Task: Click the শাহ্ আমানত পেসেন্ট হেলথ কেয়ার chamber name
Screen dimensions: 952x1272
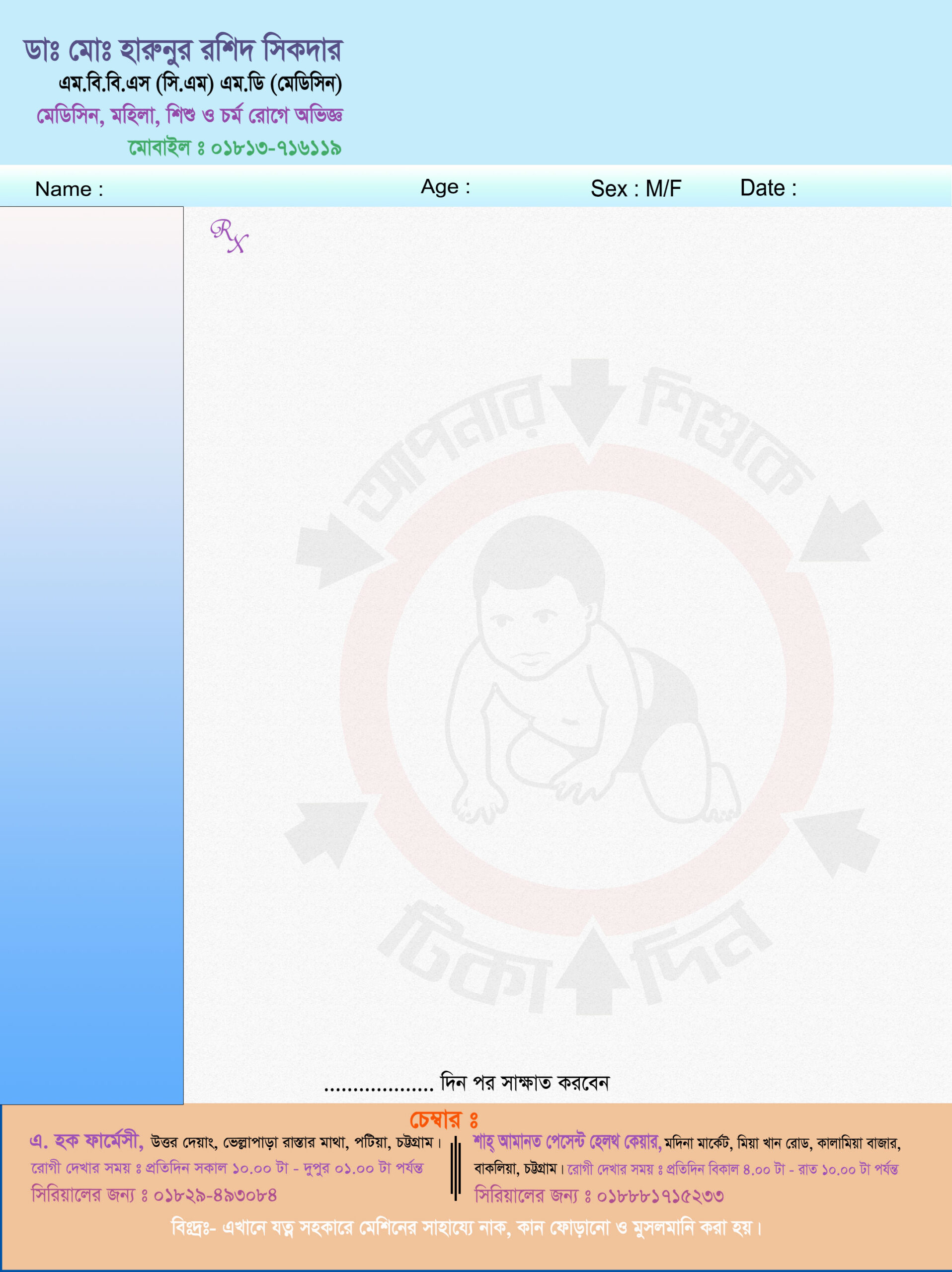Action: pyautogui.click(x=567, y=1142)
